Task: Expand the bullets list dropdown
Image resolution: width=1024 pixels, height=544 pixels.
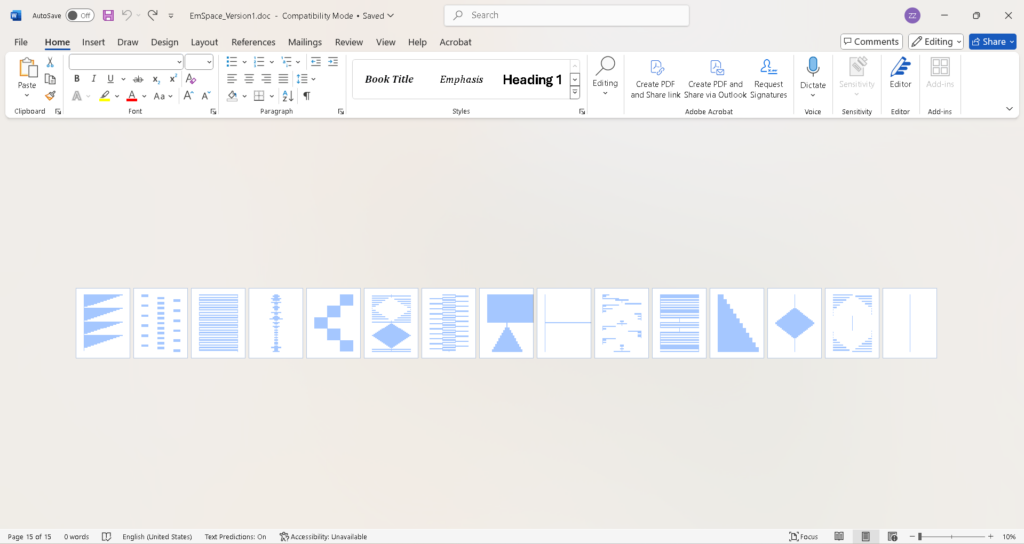Action: (244, 62)
